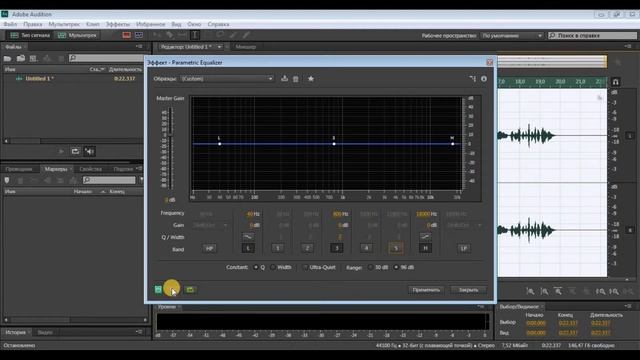Add equalizer preset to favorites star
The image size is (640, 360).
click(311, 79)
